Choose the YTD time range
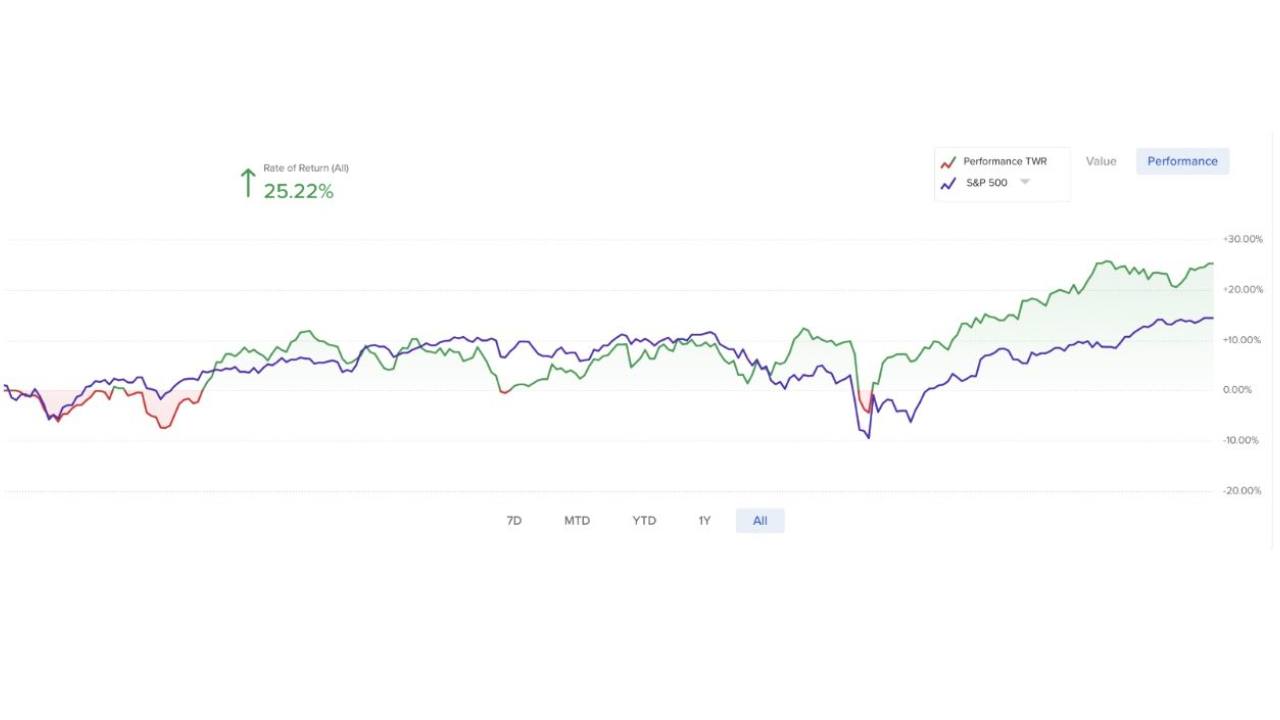 pyautogui.click(x=644, y=521)
